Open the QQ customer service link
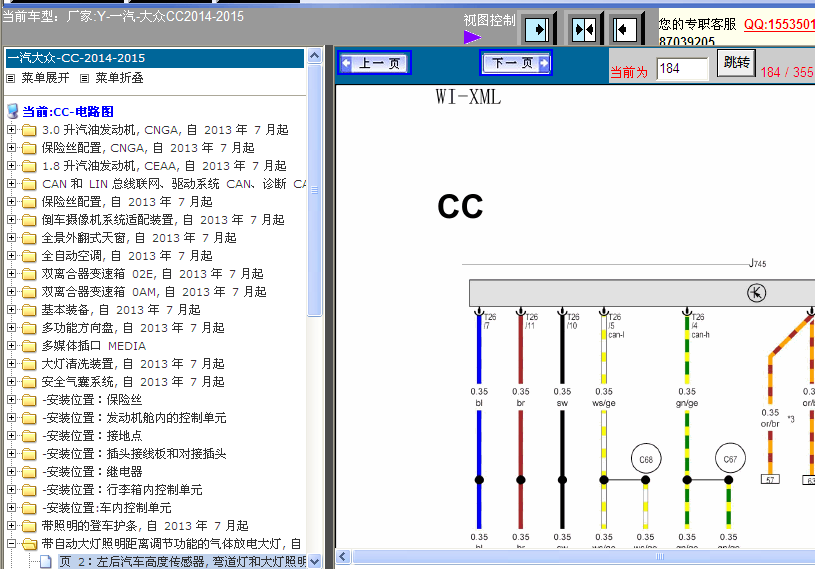Image resolution: width=815 pixels, height=569 pixels. (779, 24)
